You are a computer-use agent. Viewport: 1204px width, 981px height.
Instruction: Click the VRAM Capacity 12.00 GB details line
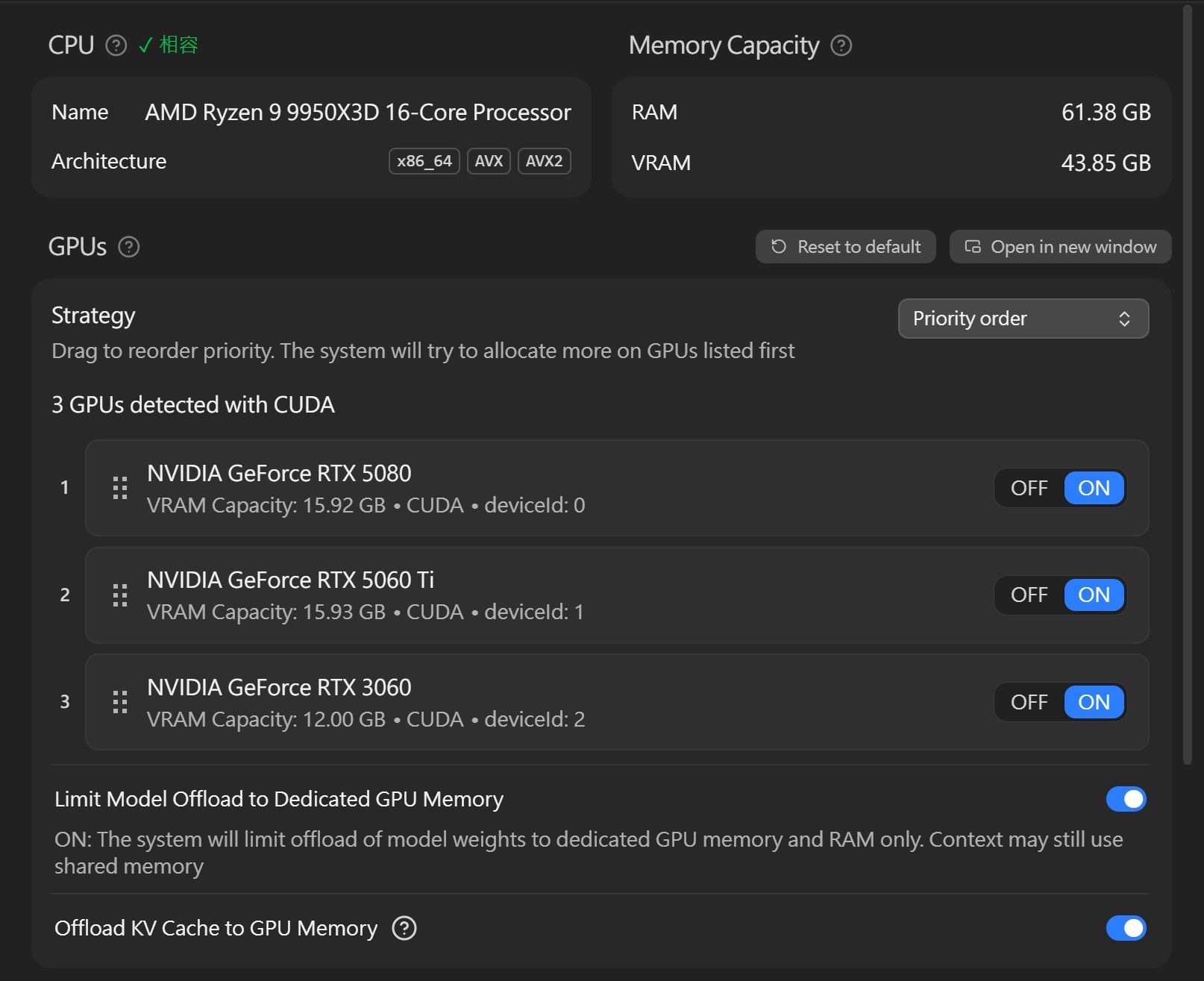tap(366, 720)
